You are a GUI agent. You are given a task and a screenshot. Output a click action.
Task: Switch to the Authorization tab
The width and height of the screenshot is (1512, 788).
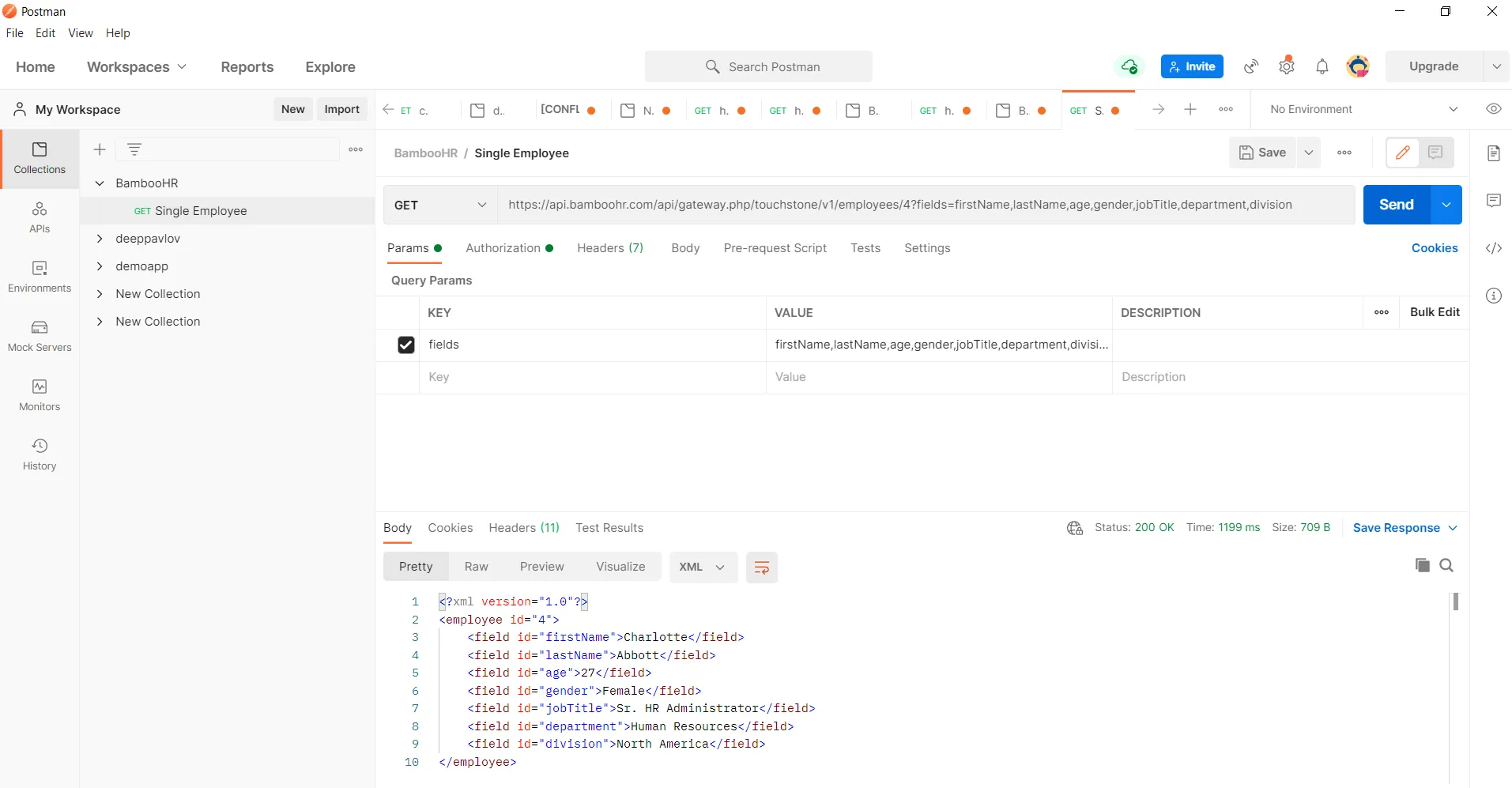tap(509, 248)
